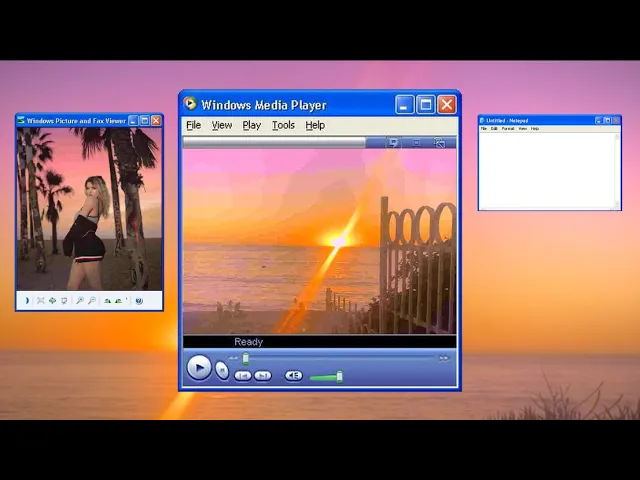The height and width of the screenshot is (480, 640).
Task: Click the photo displayed in Picture and Fax Viewer
Action: [89, 209]
